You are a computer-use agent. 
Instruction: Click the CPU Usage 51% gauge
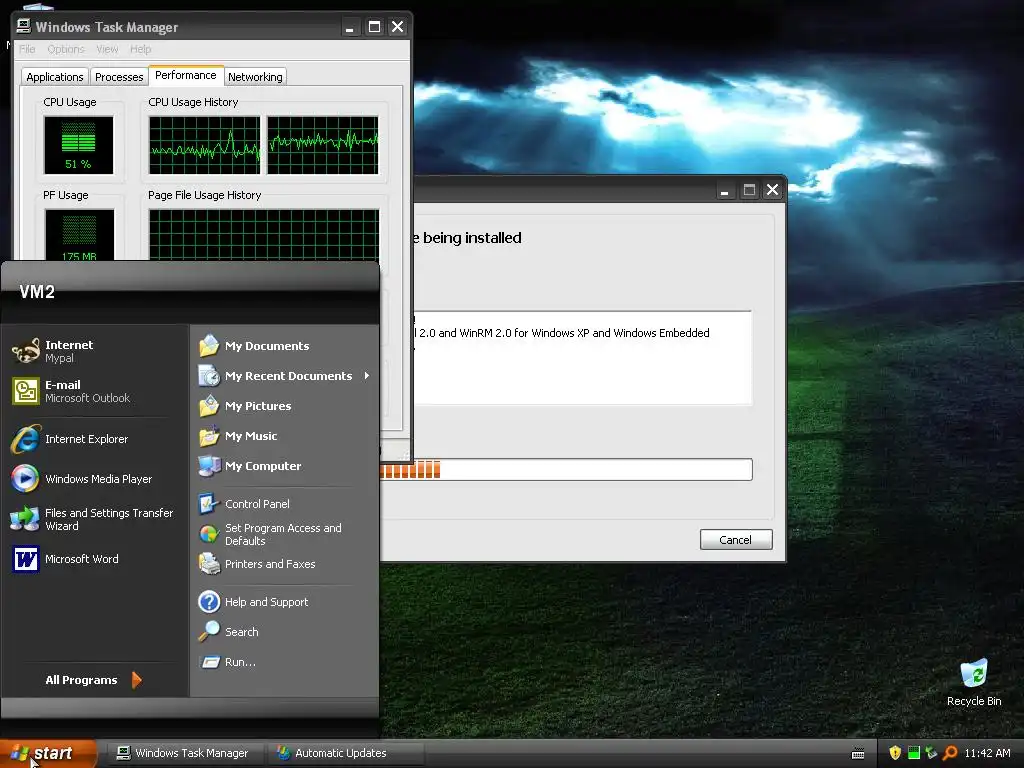click(78, 145)
